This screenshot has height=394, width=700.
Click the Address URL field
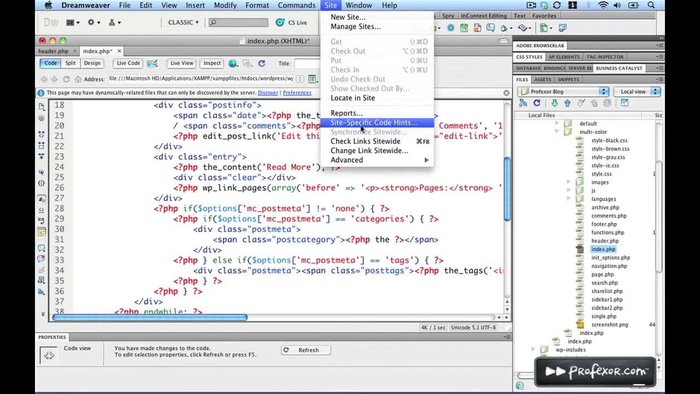coord(201,79)
